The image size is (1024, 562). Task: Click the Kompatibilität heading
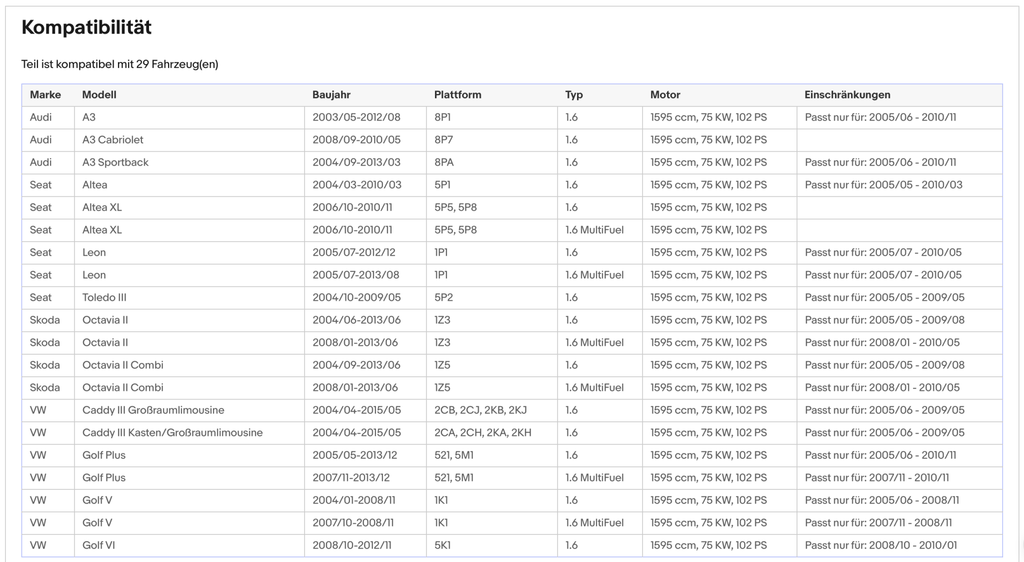coord(87,27)
